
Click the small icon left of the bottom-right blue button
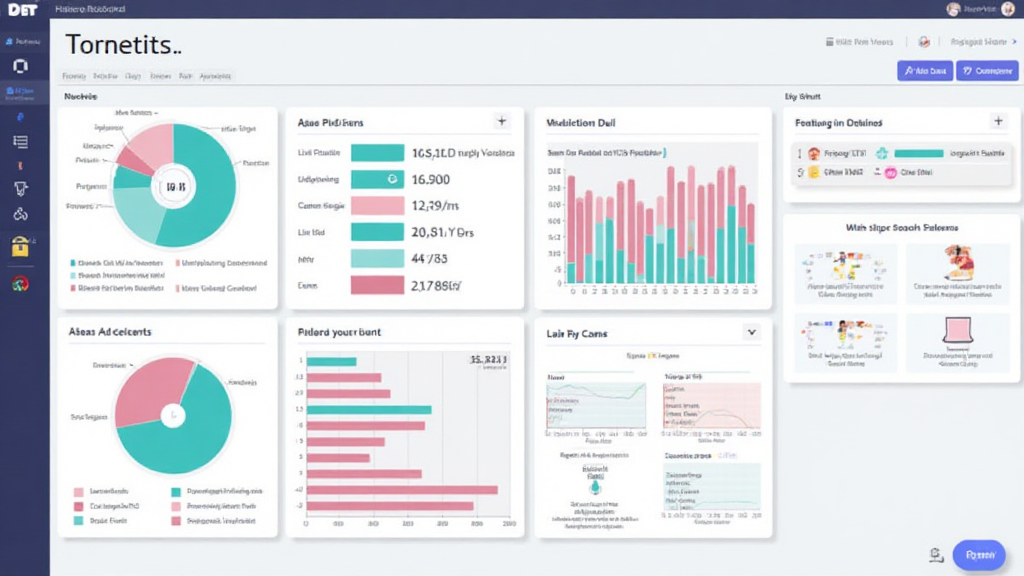[x=936, y=554]
